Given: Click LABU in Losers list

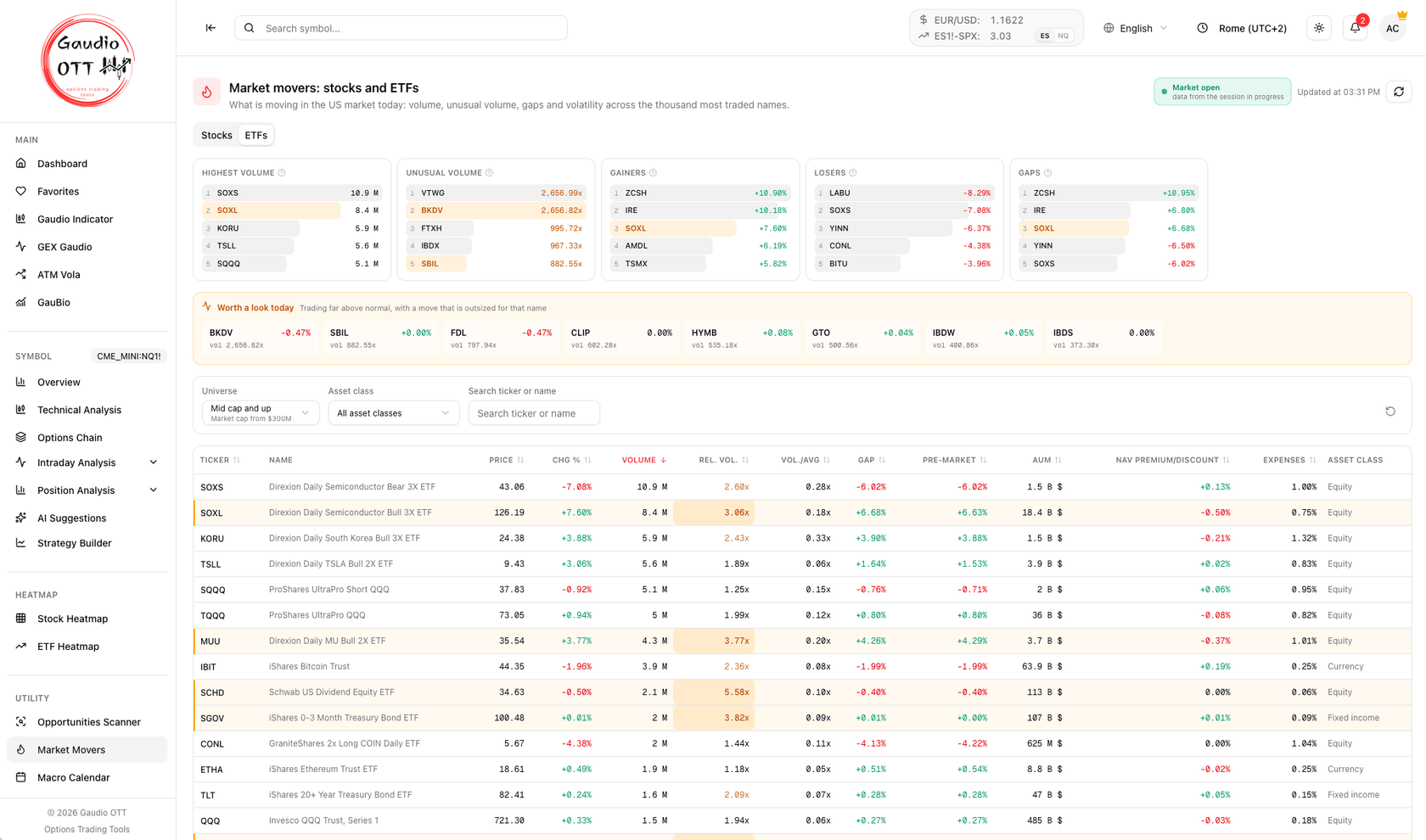Looking at the screenshot, I should (x=904, y=193).
